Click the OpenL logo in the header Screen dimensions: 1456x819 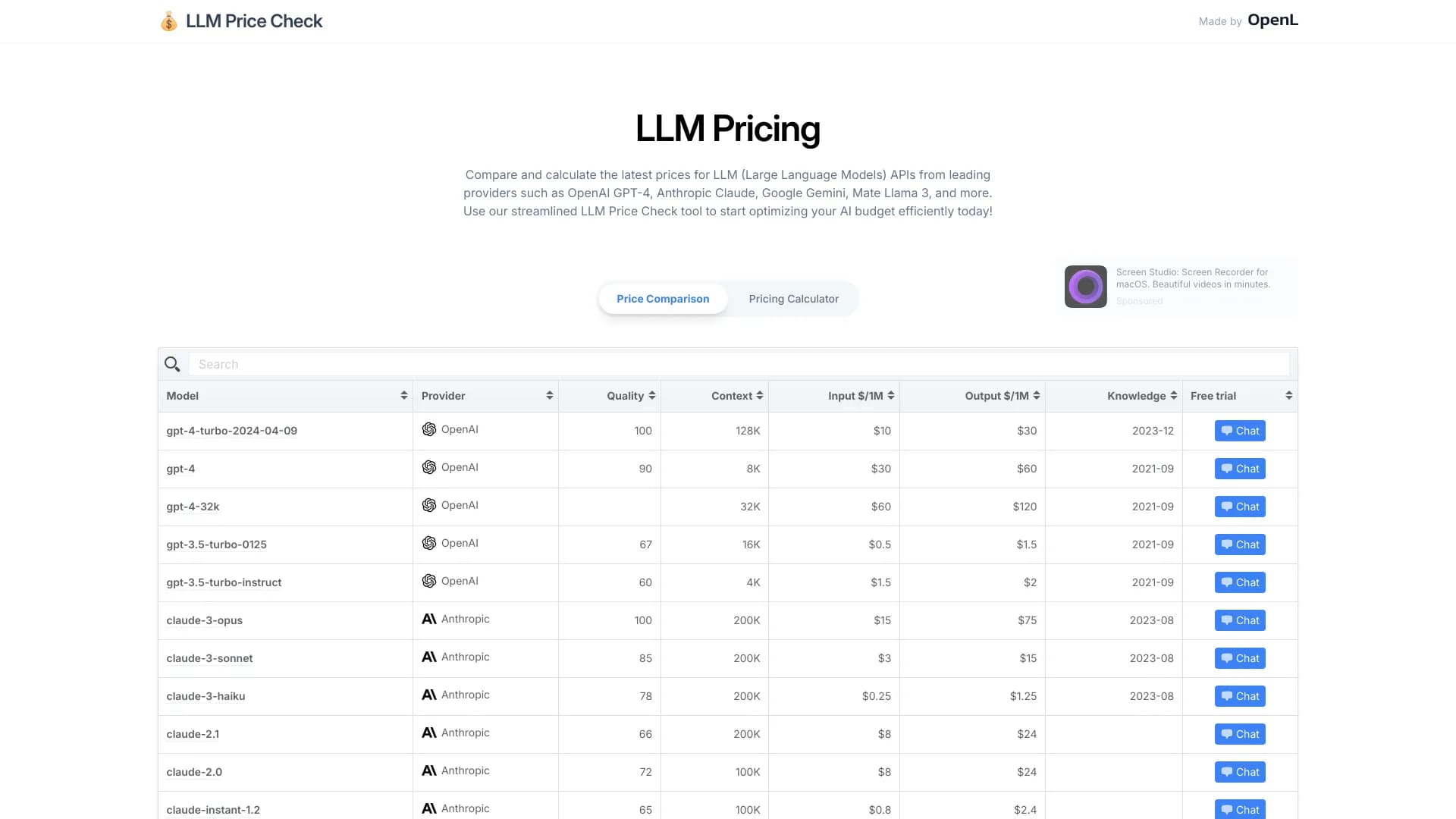coord(1272,20)
